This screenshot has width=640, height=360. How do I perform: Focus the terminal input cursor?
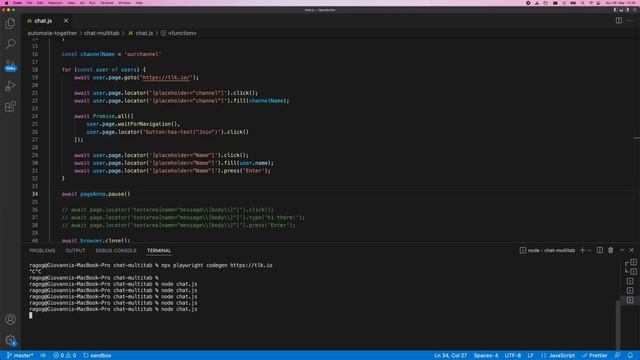click(31, 315)
